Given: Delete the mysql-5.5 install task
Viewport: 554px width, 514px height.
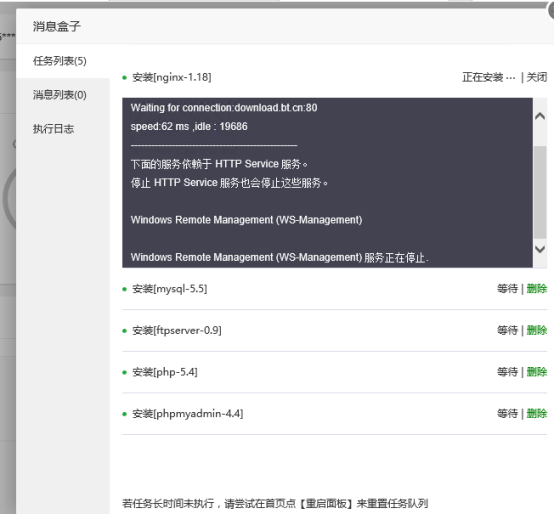Looking at the screenshot, I should point(537,289).
